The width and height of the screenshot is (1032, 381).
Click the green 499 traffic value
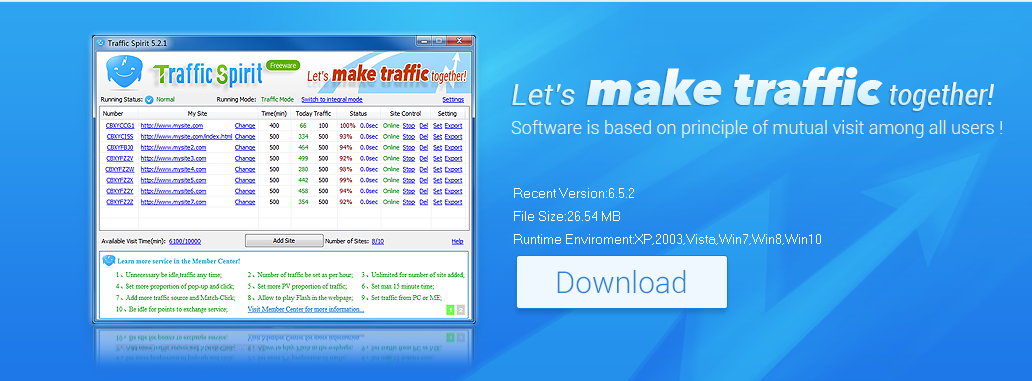tap(303, 158)
